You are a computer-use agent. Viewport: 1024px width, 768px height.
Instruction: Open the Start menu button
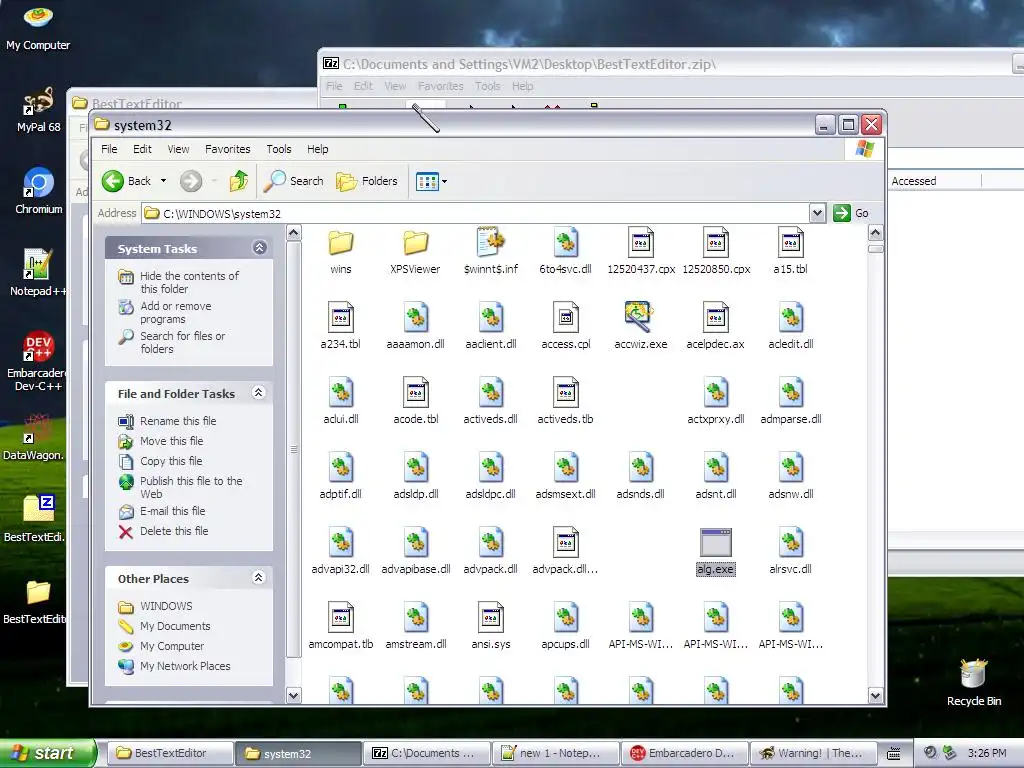point(48,753)
